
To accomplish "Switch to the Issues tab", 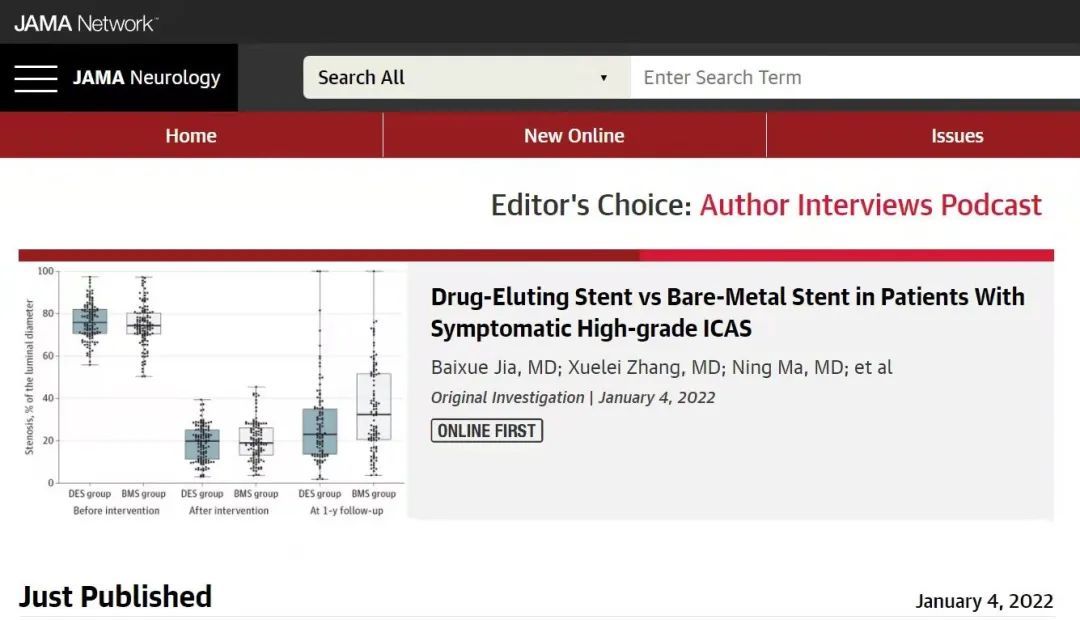I will [957, 136].
